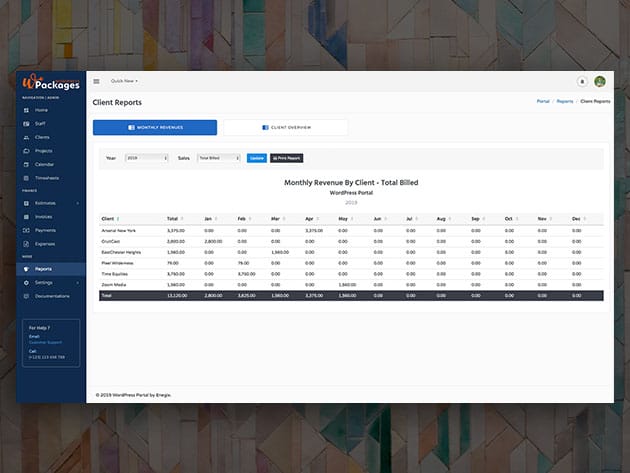Open the Sales dropdown showing Total Billed
Viewport: 630px width, 473px height.
coord(219,158)
